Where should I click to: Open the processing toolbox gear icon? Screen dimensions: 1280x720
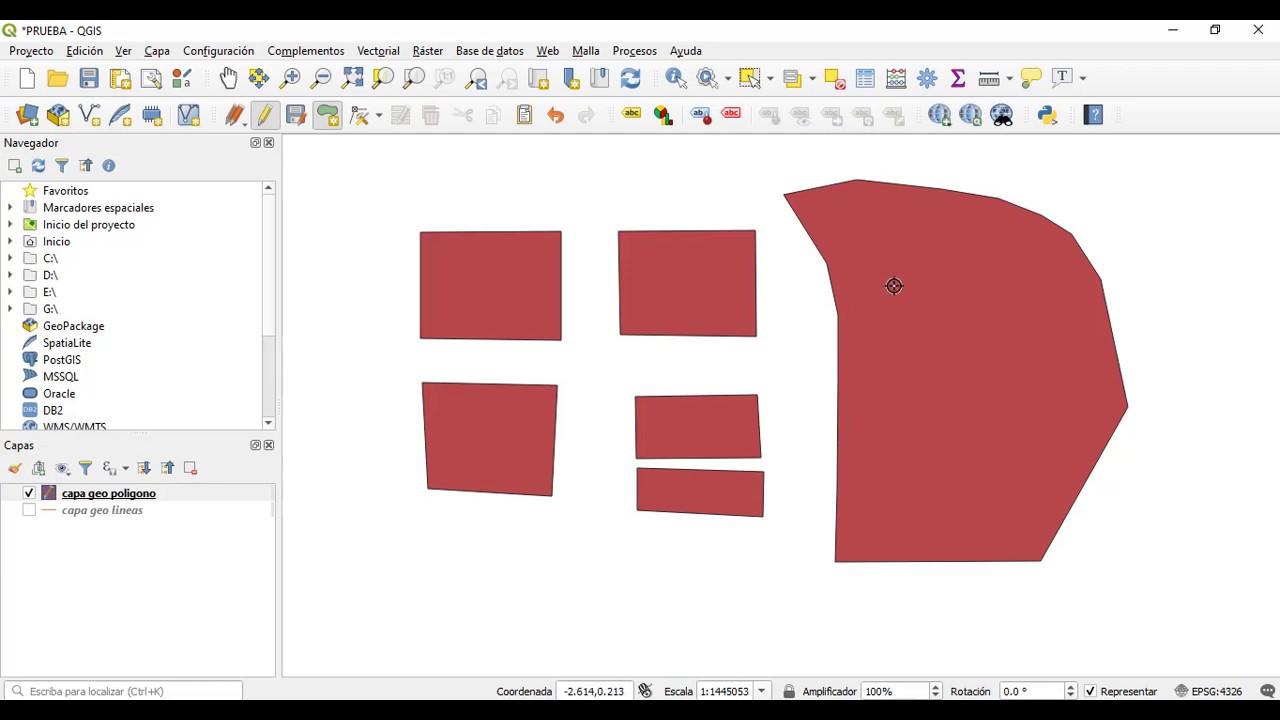[x=927, y=78]
